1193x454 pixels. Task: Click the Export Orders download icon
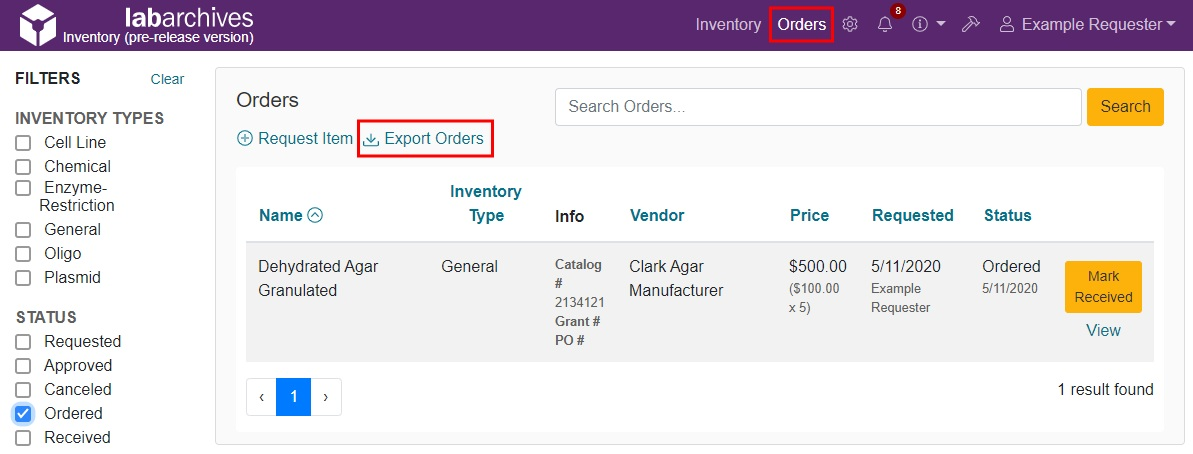pyautogui.click(x=371, y=139)
